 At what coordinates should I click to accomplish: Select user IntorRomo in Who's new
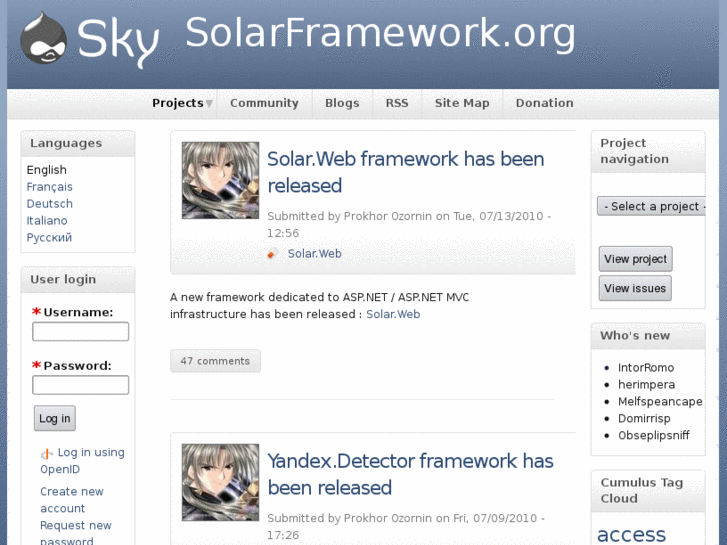click(x=646, y=368)
